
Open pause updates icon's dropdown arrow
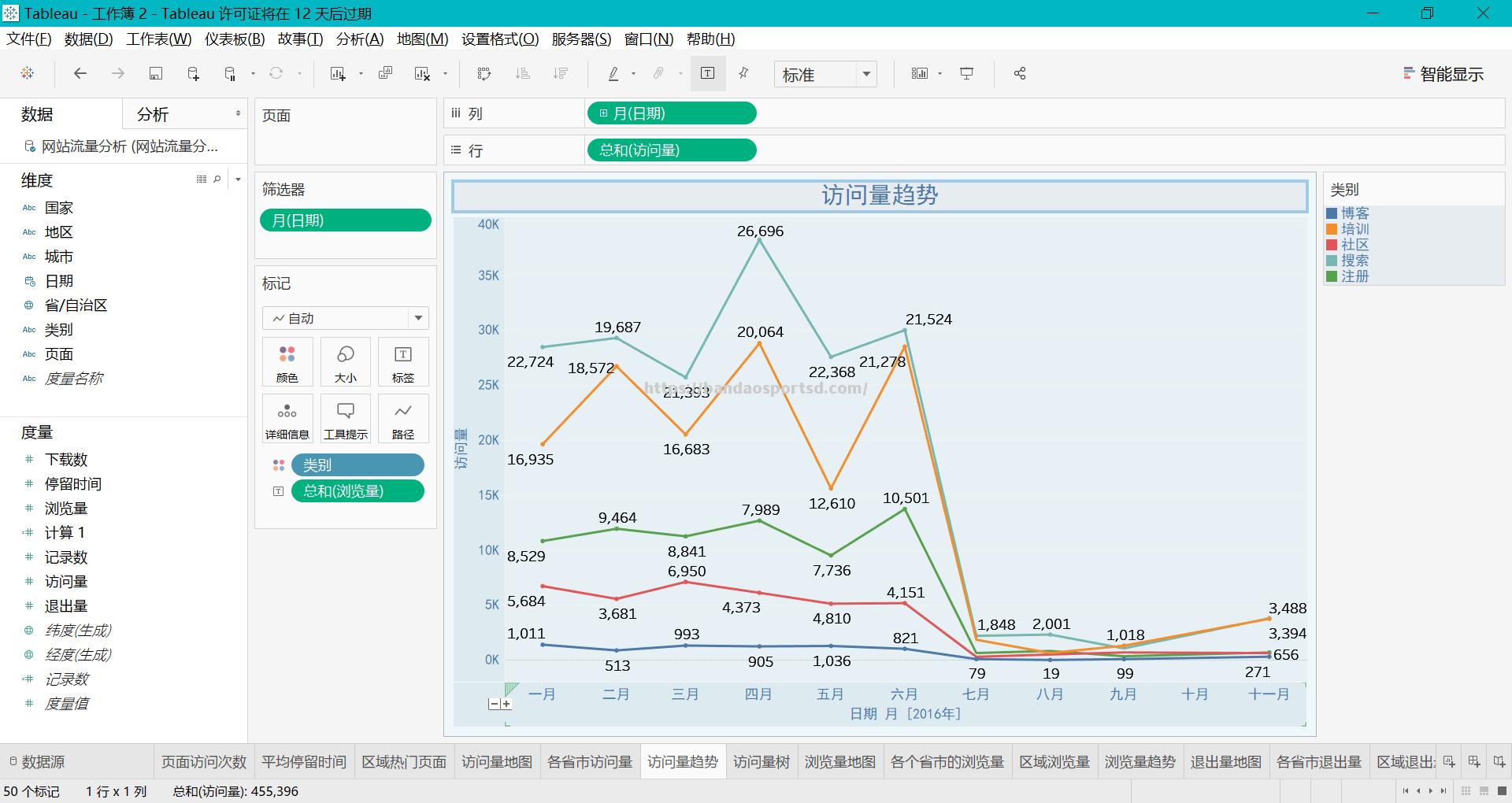pyautogui.click(x=253, y=74)
